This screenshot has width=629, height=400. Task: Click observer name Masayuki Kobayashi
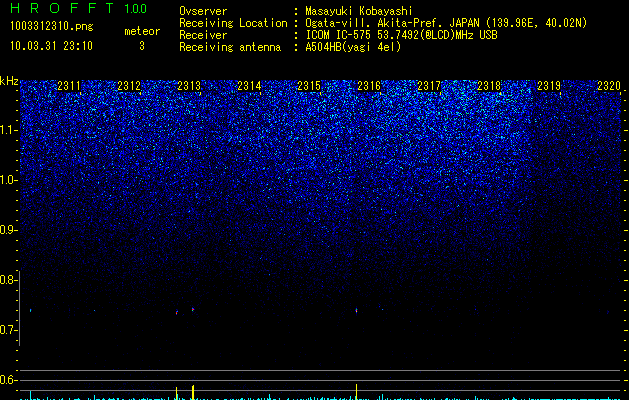pyautogui.click(x=359, y=11)
